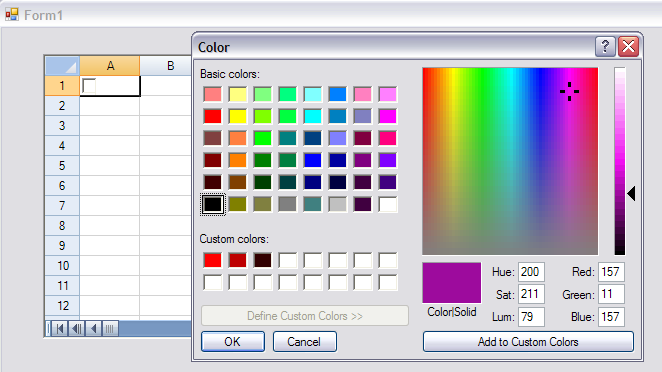Select the fourth empty custom color slot
Image resolution: width=662 pixels, height=372 pixels.
click(288, 261)
